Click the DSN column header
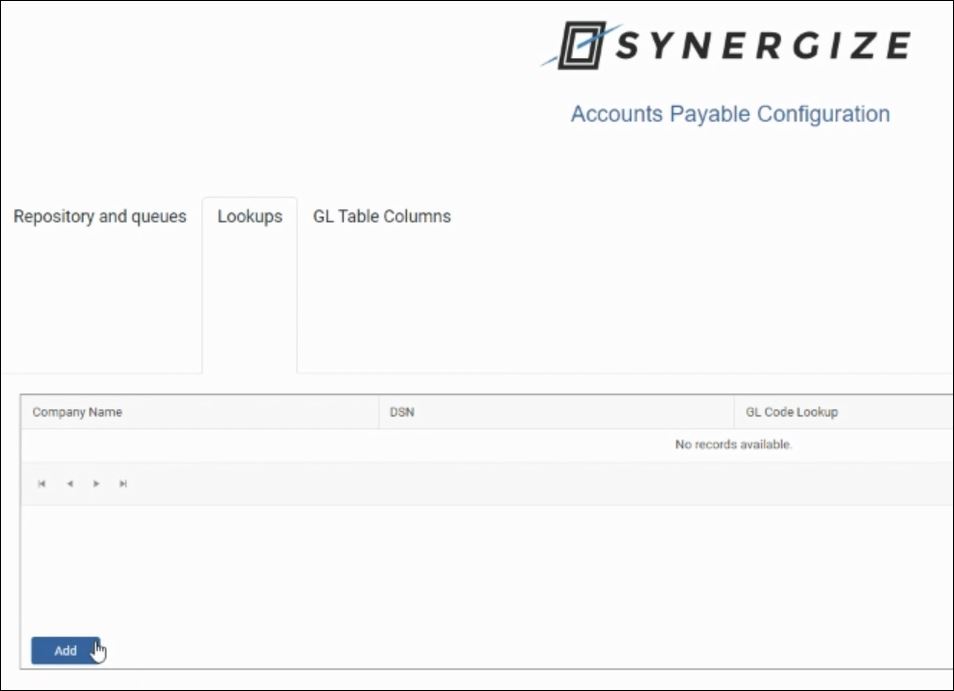Viewport: 954px width, 691px height. pos(401,412)
